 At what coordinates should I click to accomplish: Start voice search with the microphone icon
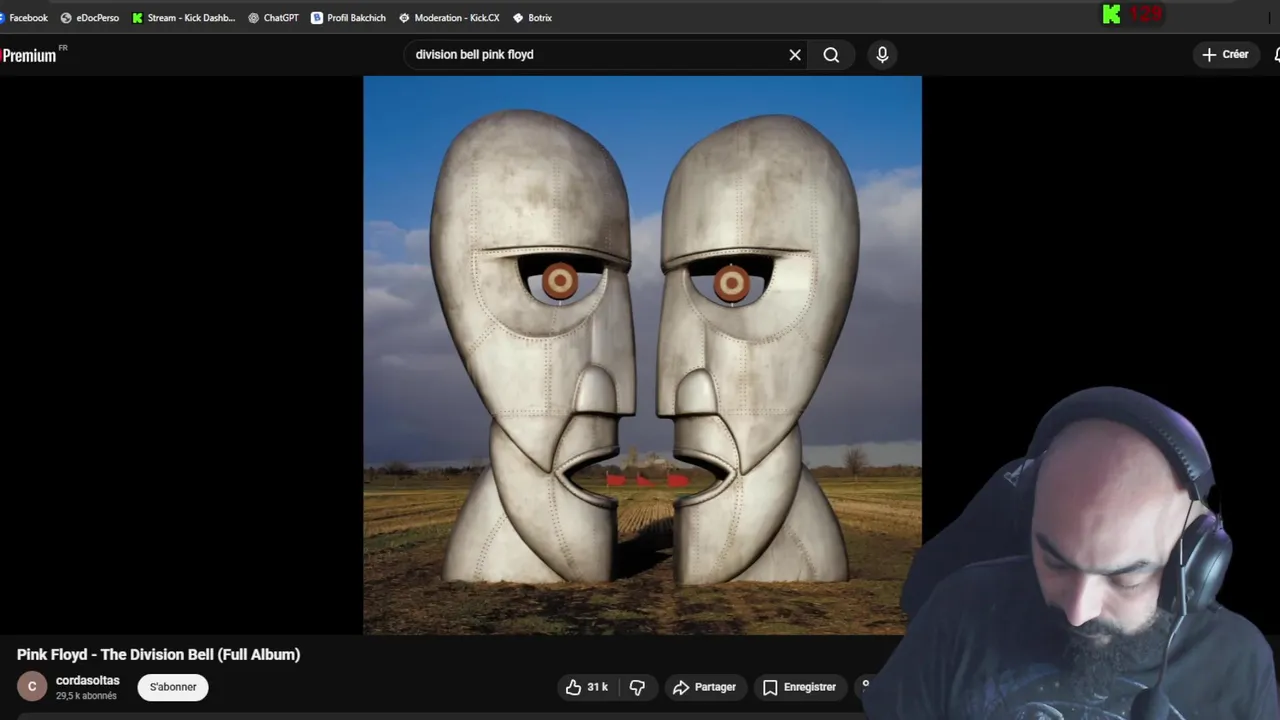[882, 55]
